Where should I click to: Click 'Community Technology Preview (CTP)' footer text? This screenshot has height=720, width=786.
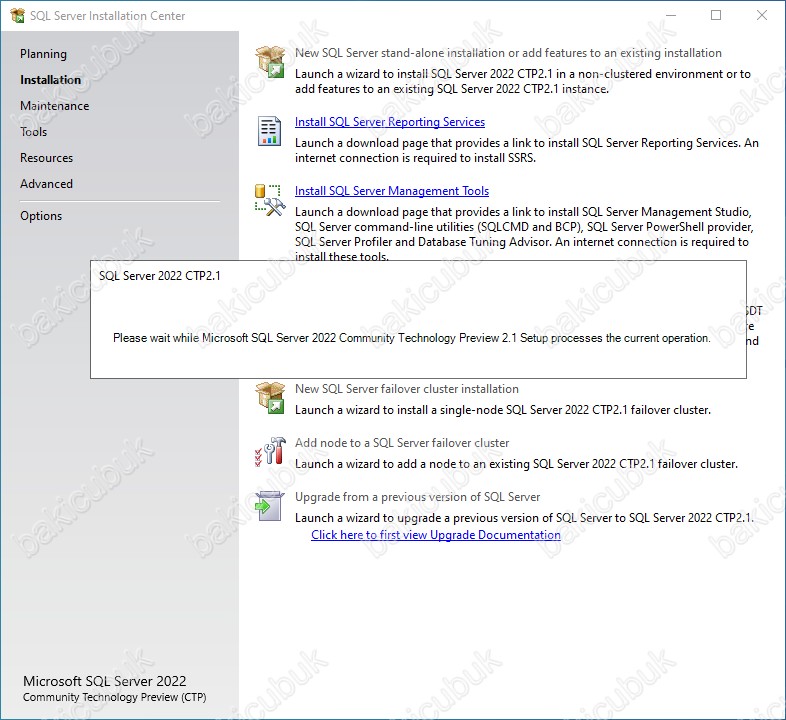click(115, 697)
